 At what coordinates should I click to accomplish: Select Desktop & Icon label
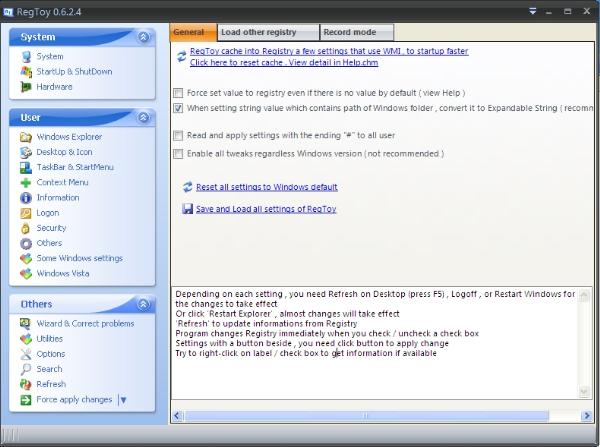tap(64, 152)
